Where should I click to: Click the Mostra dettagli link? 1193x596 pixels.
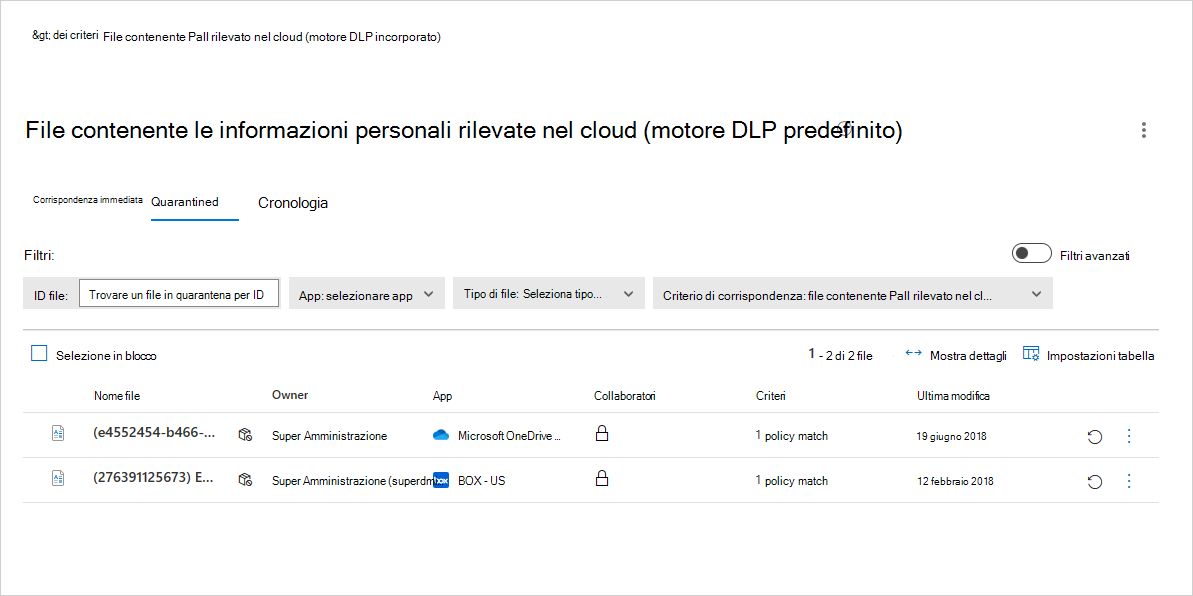click(969, 355)
